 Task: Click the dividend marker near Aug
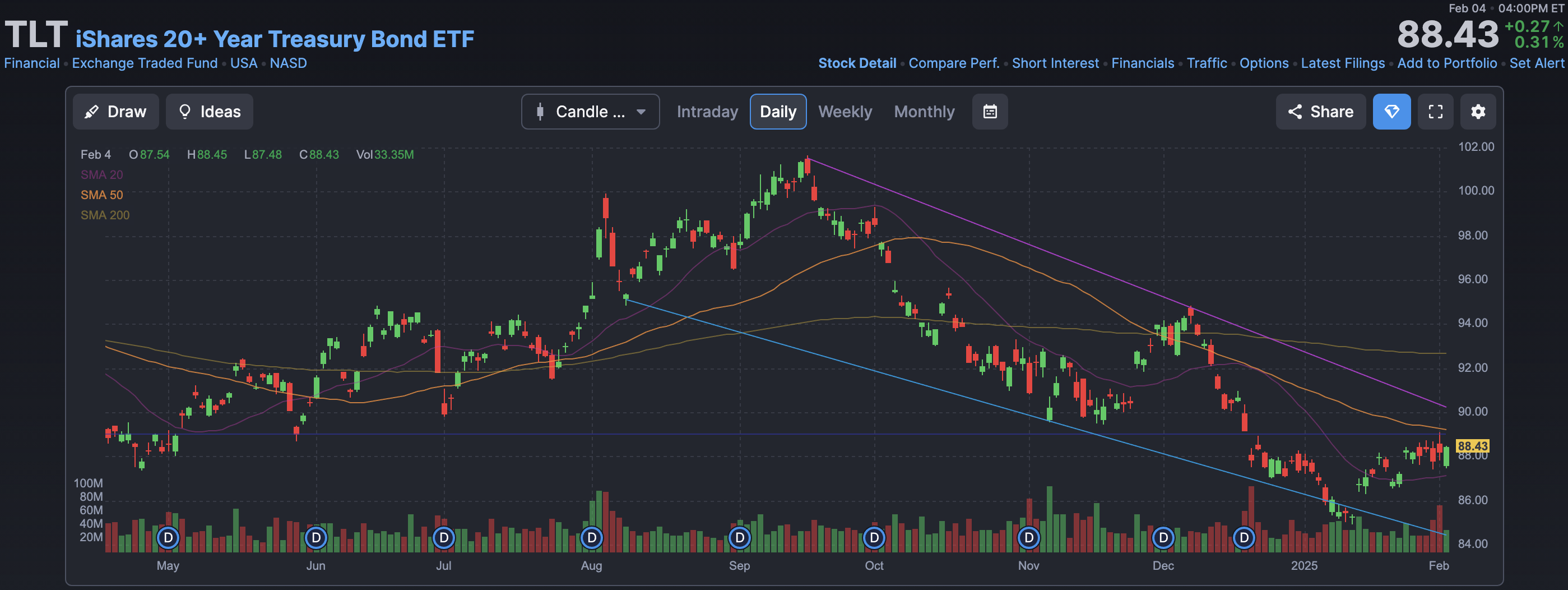point(592,538)
